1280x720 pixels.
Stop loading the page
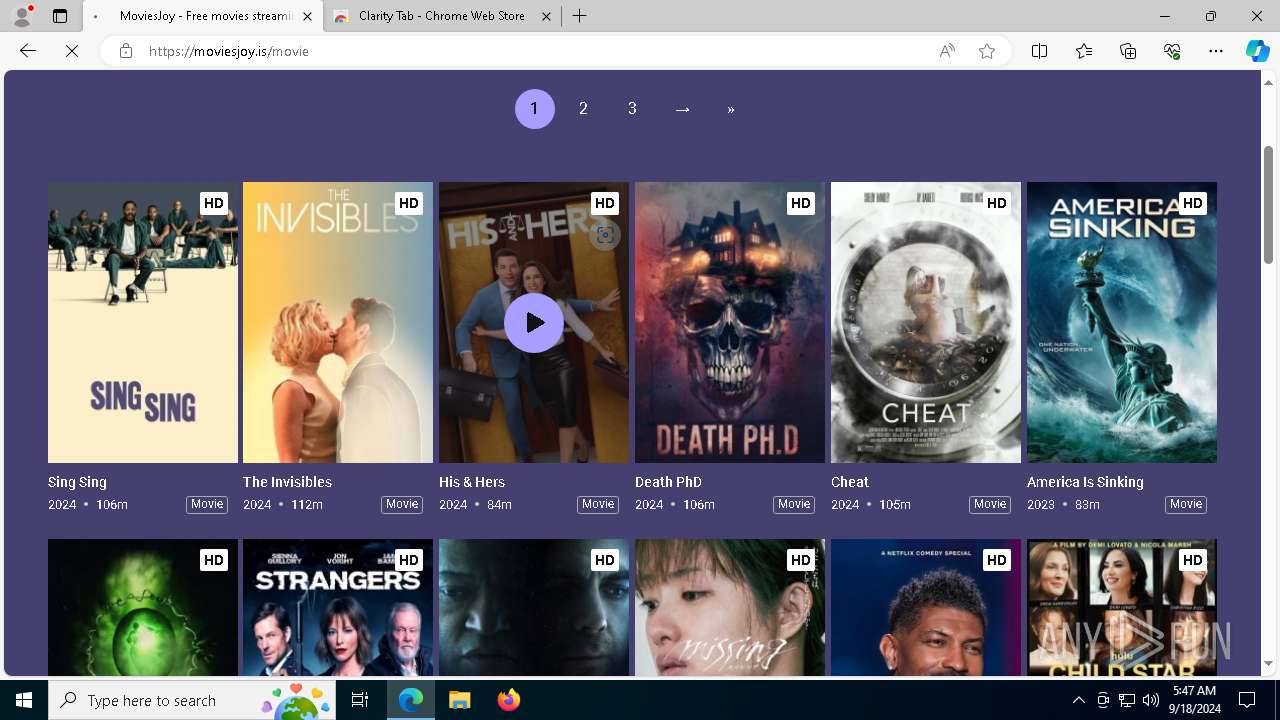coord(72,51)
